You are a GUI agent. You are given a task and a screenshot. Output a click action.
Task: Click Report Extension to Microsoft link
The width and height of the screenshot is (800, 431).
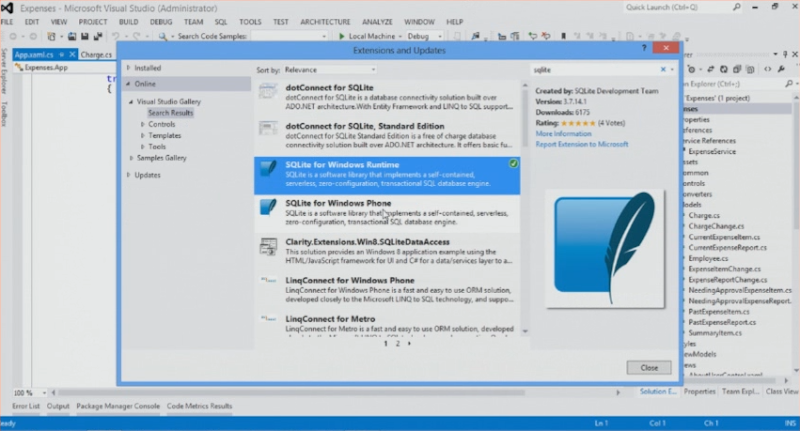click(x=582, y=144)
